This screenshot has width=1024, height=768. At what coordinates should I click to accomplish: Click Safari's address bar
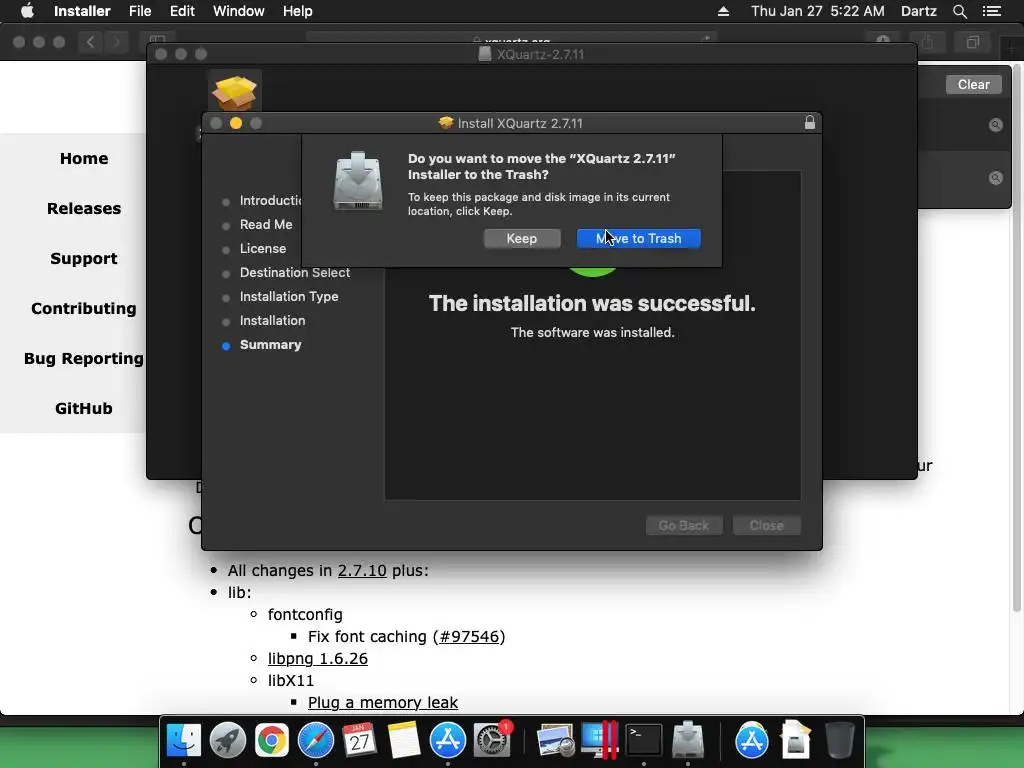(x=511, y=39)
